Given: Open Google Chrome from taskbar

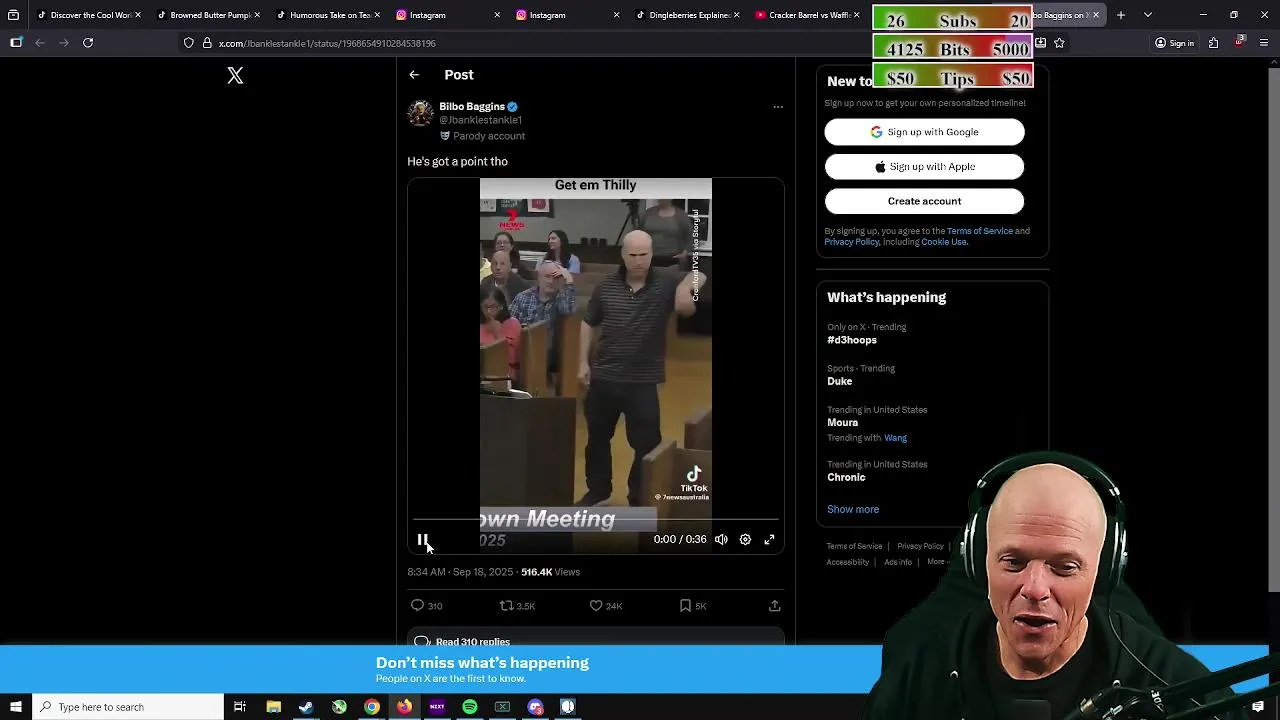Looking at the screenshot, I should (372, 707).
